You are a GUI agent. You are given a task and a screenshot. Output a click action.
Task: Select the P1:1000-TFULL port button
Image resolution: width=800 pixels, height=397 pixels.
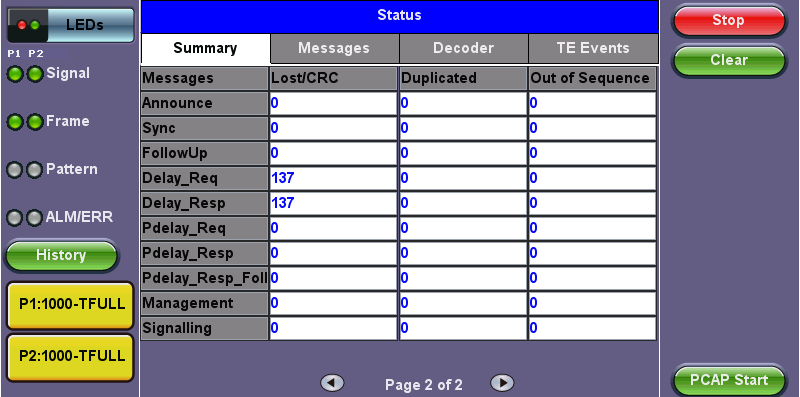71,305
